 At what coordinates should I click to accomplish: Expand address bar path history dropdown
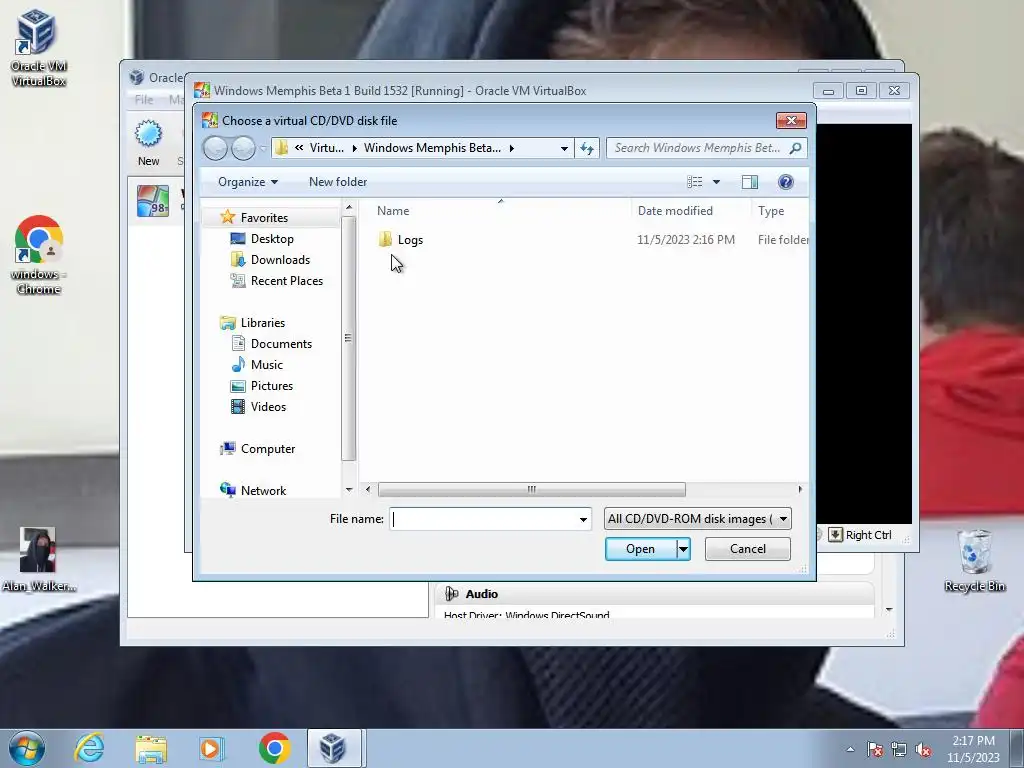pyautogui.click(x=564, y=148)
